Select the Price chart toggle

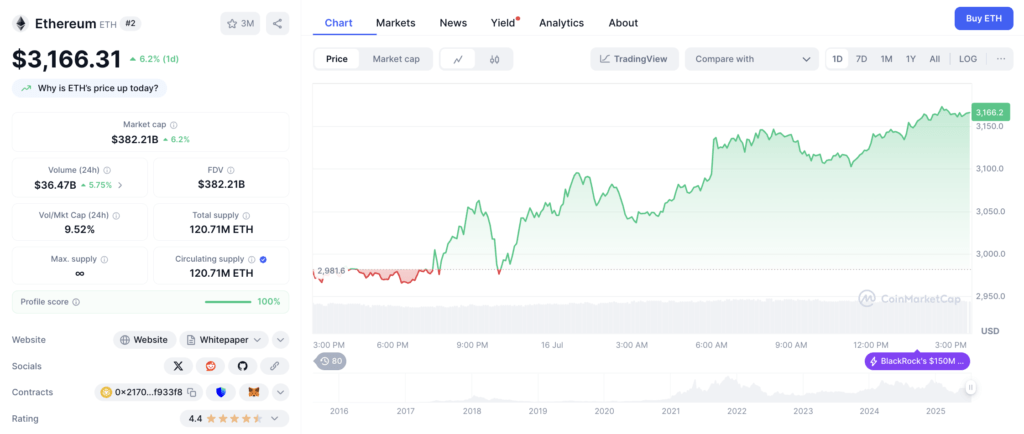tap(337, 59)
